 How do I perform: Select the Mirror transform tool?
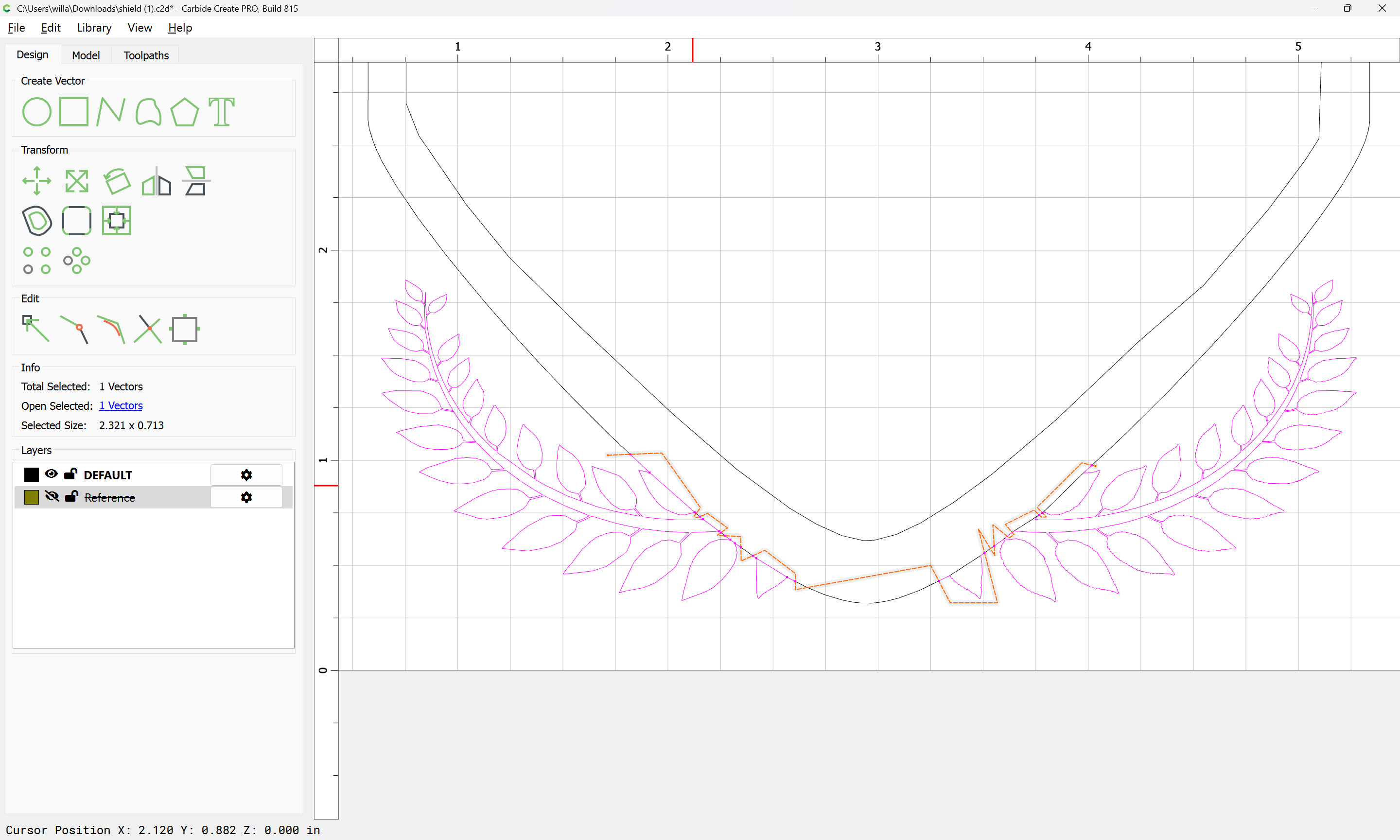point(156,181)
